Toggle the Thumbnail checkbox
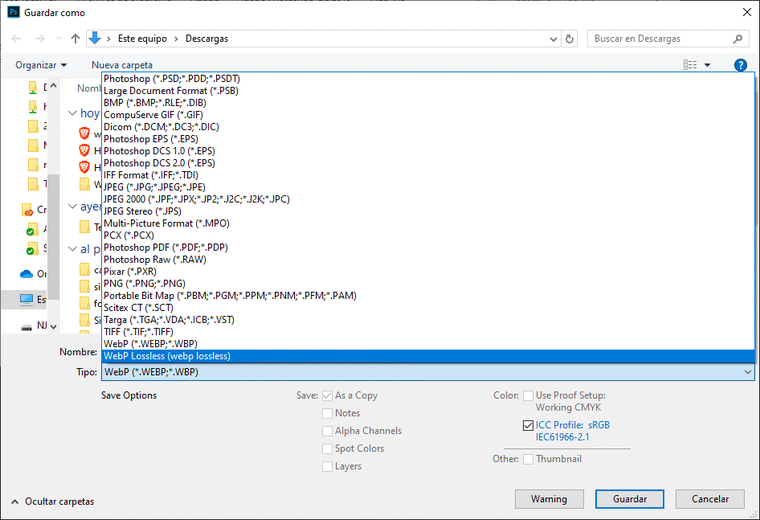The image size is (760, 520). pyautogui.click(x=528, y=459)
